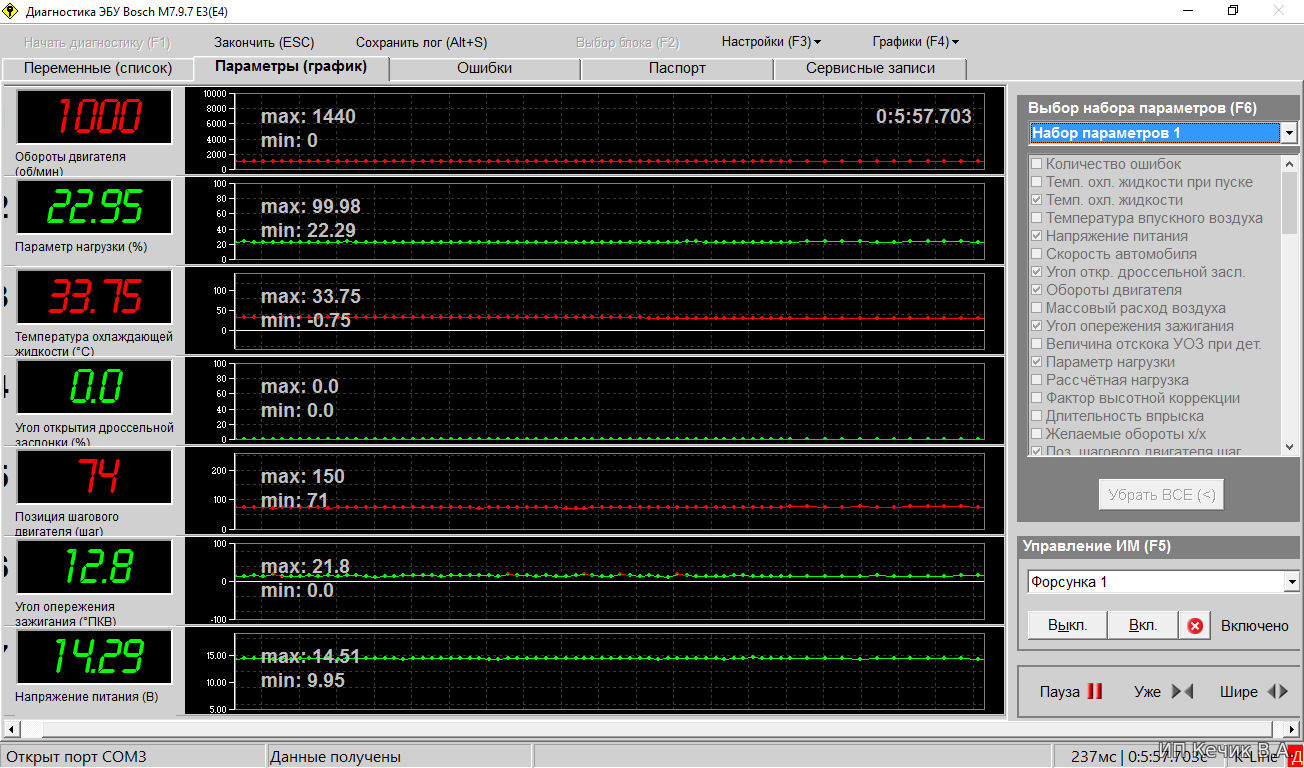Click stepper position 74 display
Screen dimensions: 1304x768
(95, 477)
